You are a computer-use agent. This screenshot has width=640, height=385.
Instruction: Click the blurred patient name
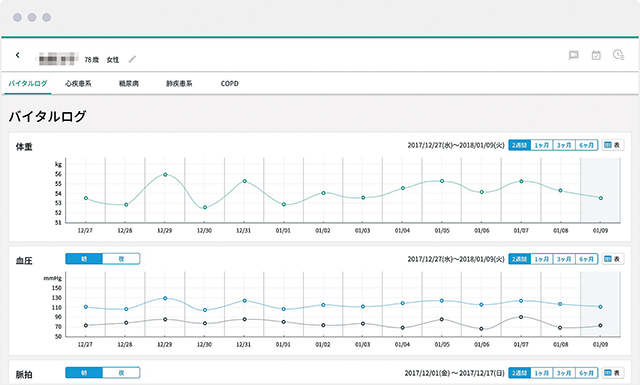pos(57,59)
